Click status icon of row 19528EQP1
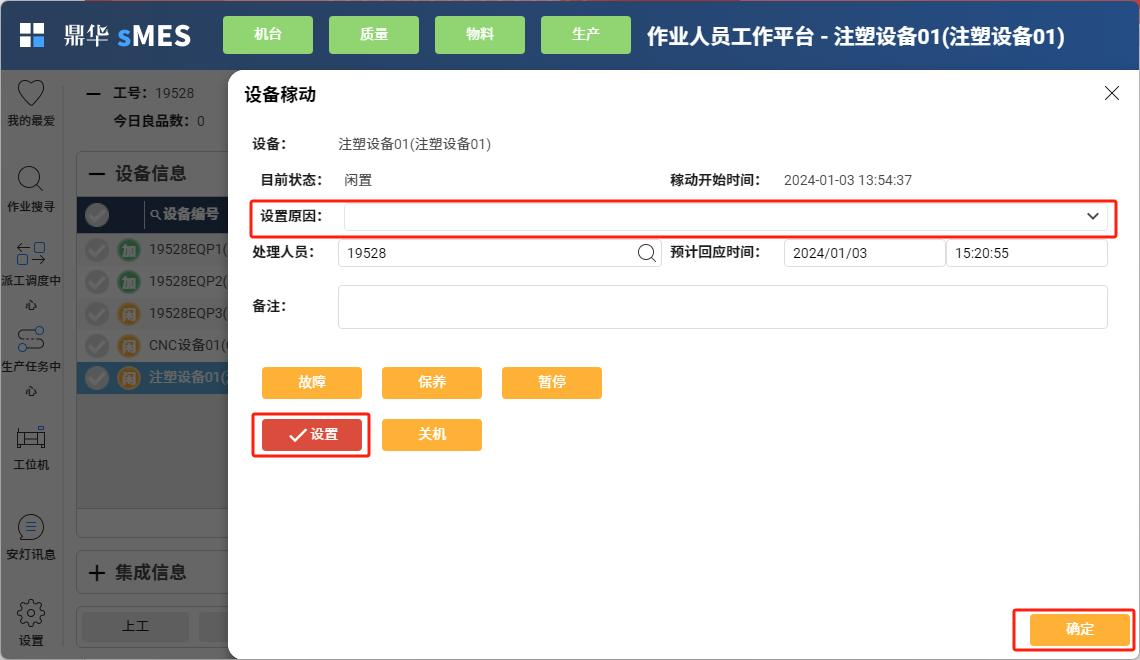Viewport: 1140px width, 660px height. 129,250
